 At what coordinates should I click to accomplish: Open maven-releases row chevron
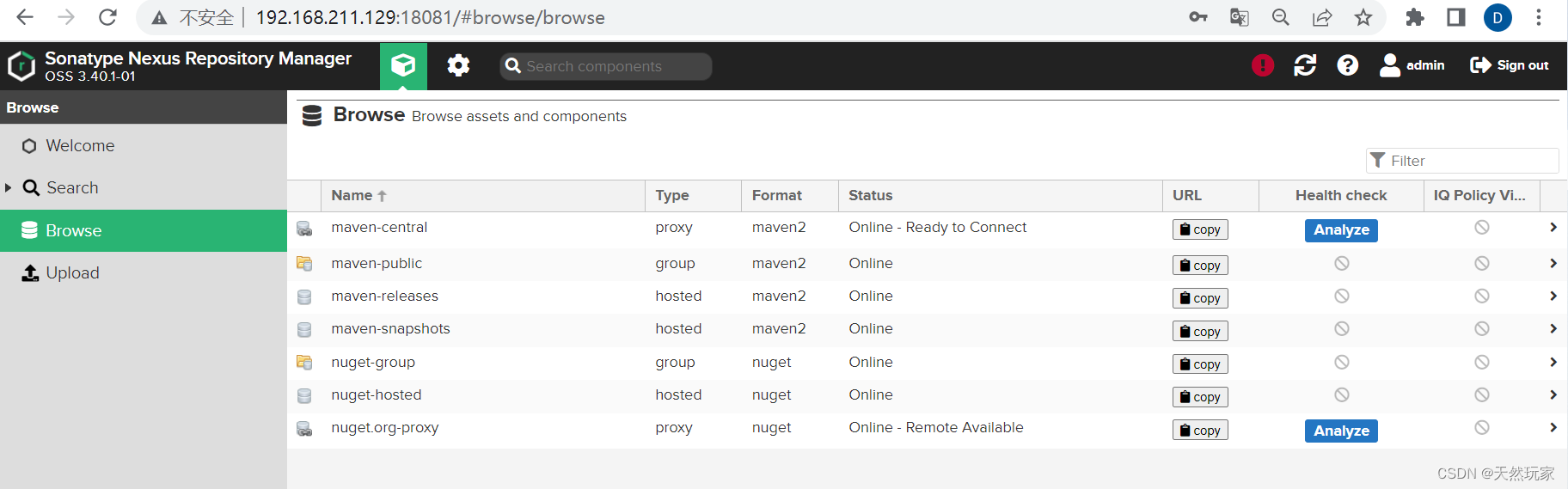pyautogui.click(x=1553, y=296)
